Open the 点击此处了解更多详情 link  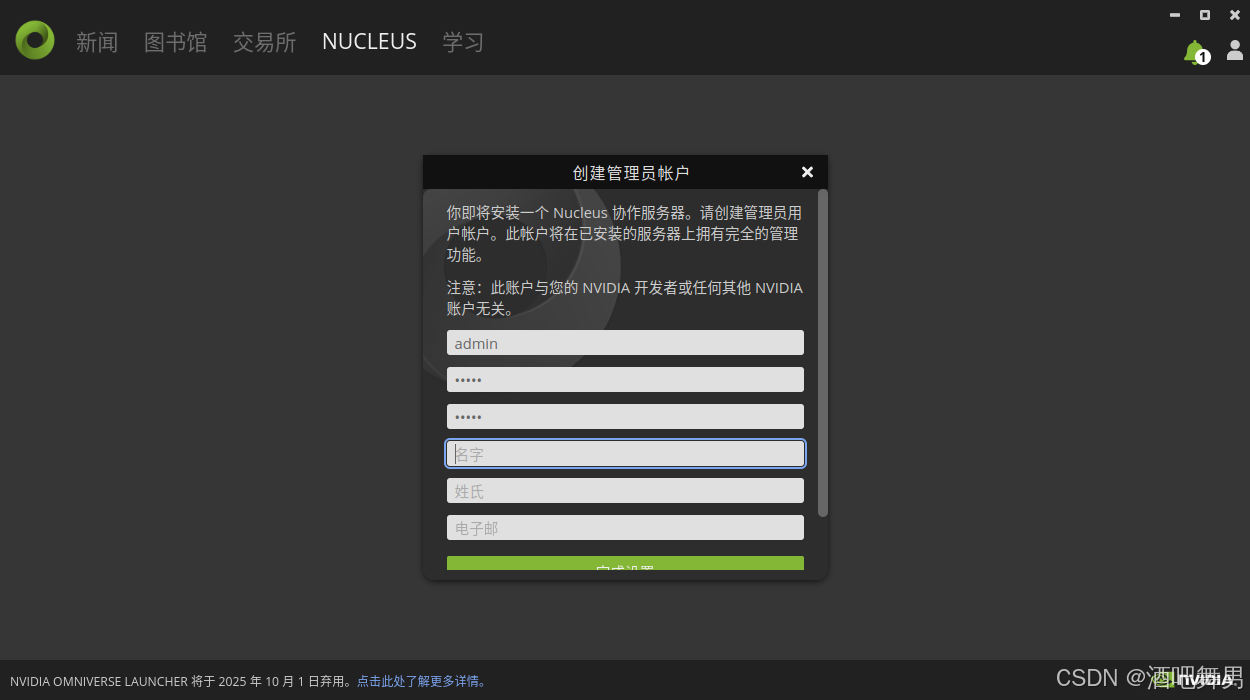point(422,682)
